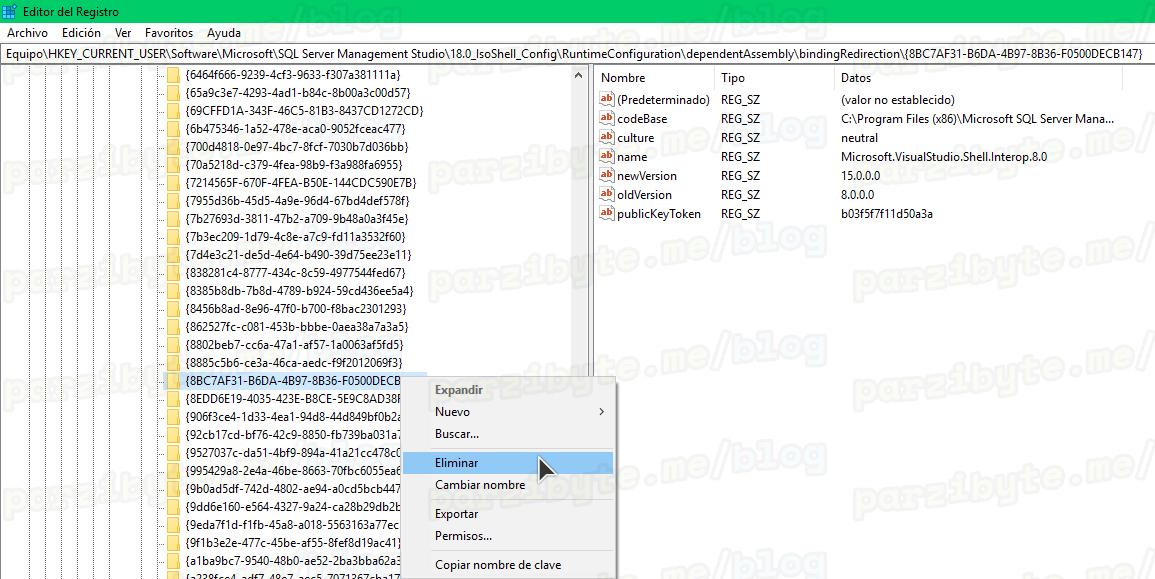Image resolution: width=1155 pixels, height=579 pixels.
Task: Click the Nuevo submenu arrow
Action: point(602,412)
